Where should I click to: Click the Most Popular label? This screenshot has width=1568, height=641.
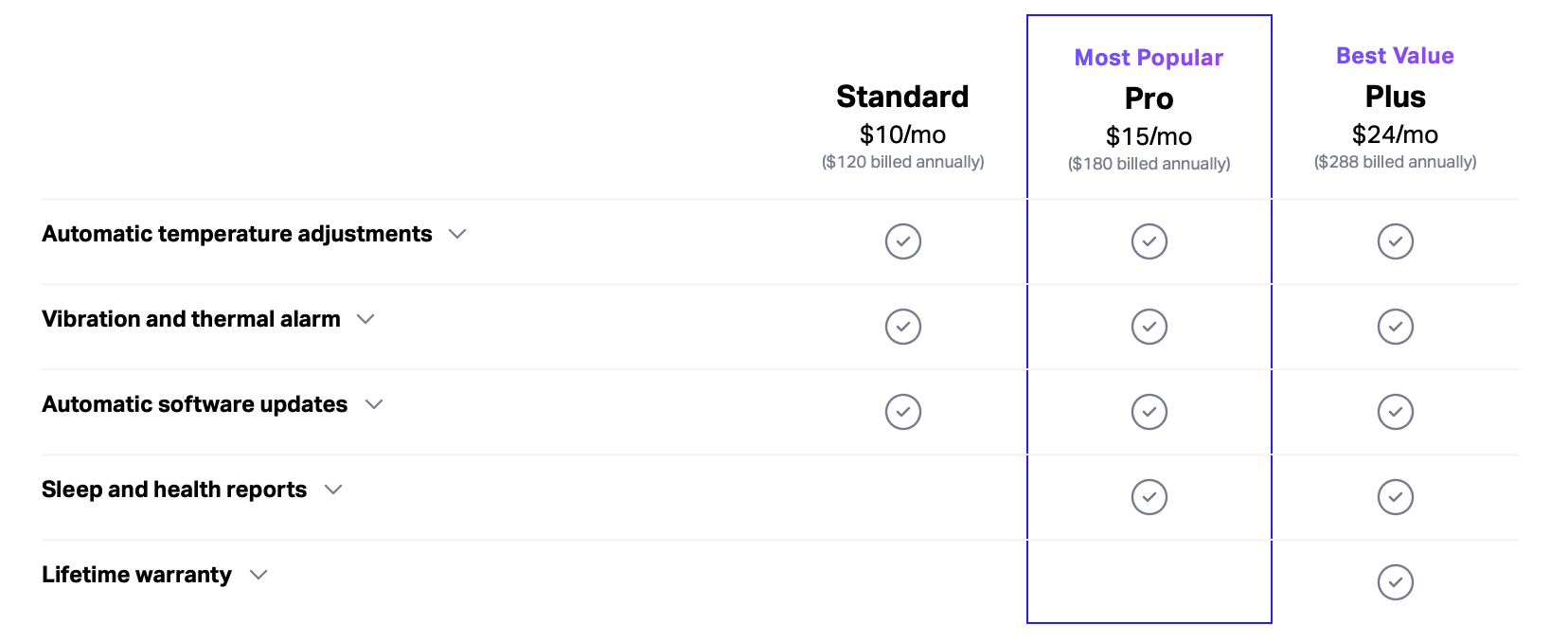[1149, 58]
